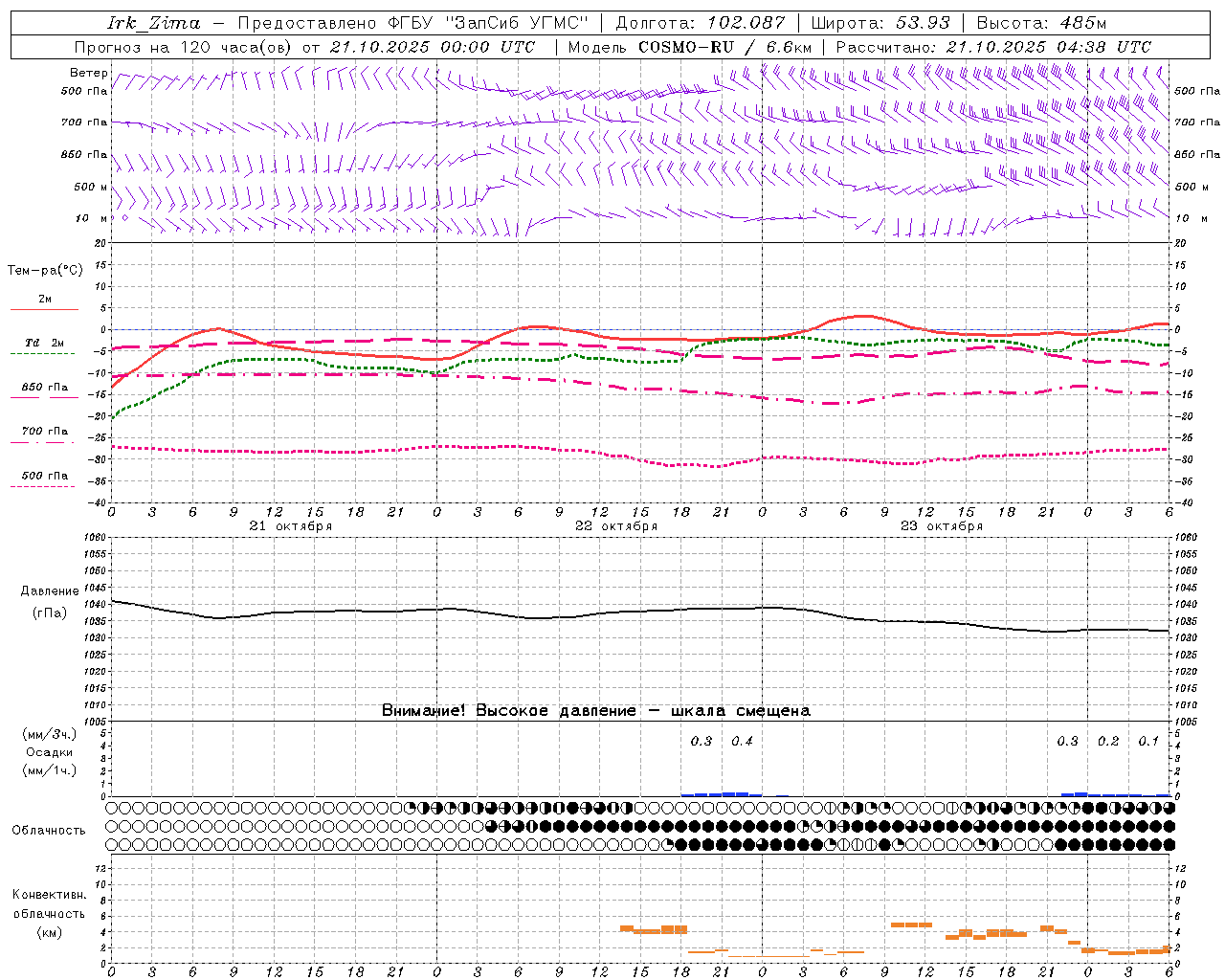Click the left-side '700 гПа' wind level label
This screenshot has width=1225, height=980.
click(x=84, y=122)
